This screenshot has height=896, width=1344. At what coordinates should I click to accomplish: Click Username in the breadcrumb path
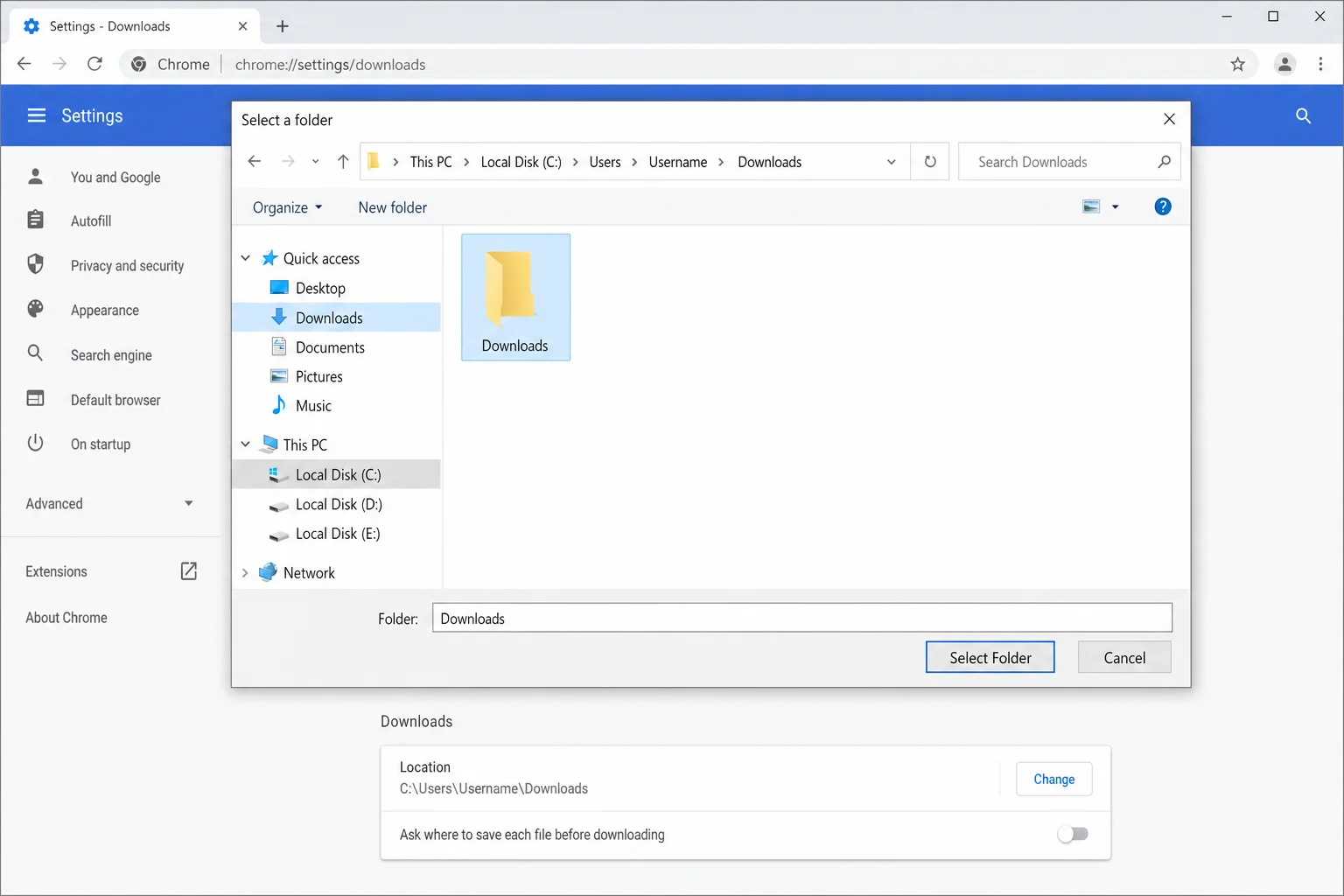678,162
